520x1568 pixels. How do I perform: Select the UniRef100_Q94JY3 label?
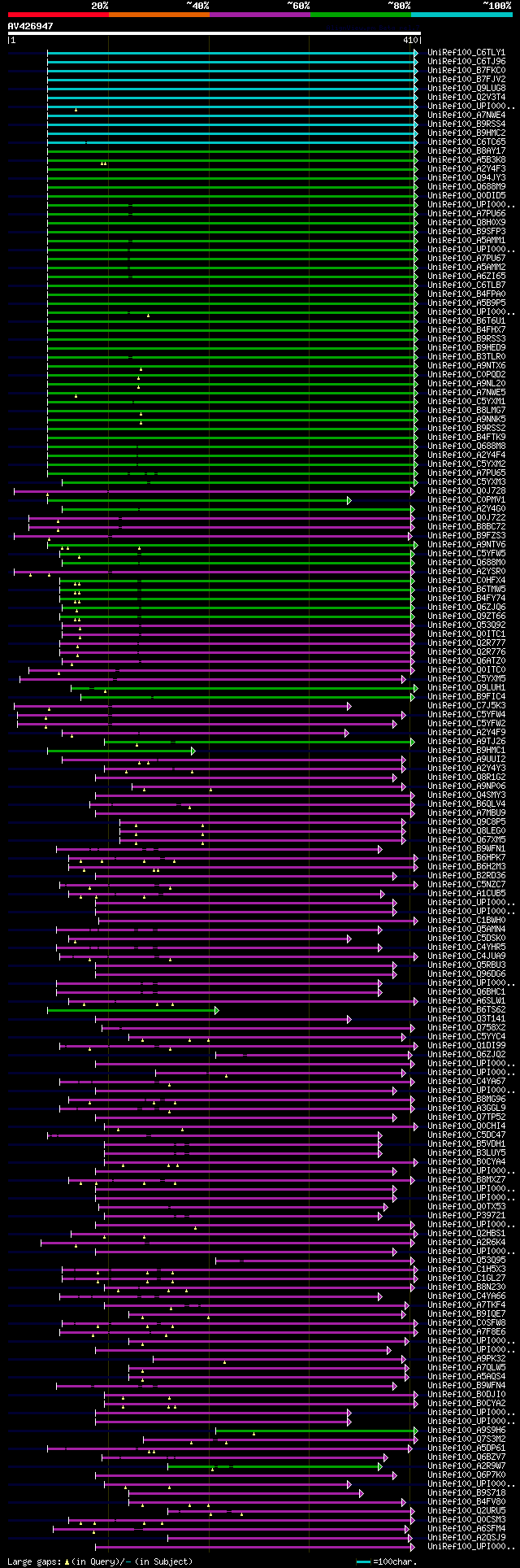(466, 177)
